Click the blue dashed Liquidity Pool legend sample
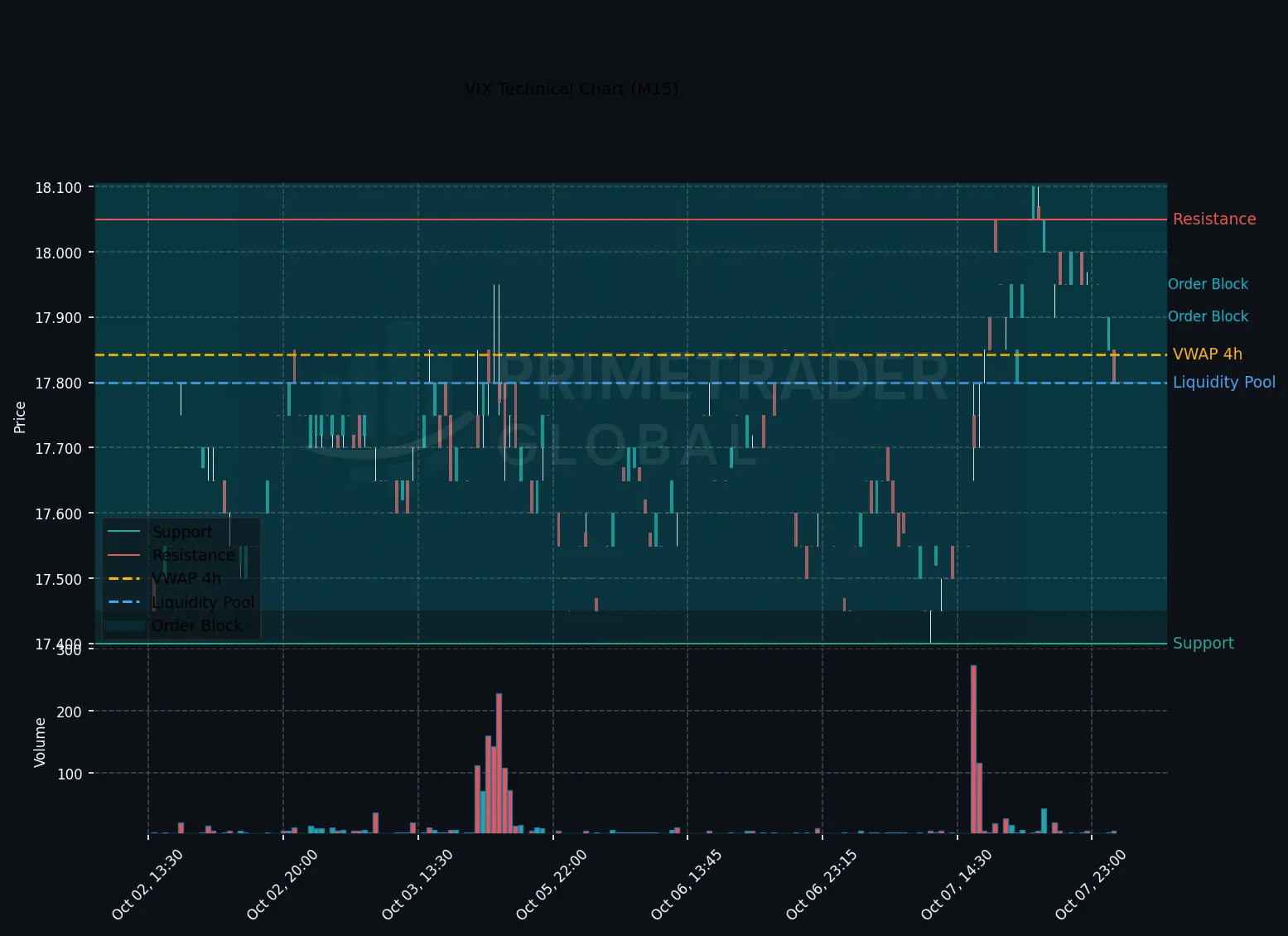 (124, 602)
